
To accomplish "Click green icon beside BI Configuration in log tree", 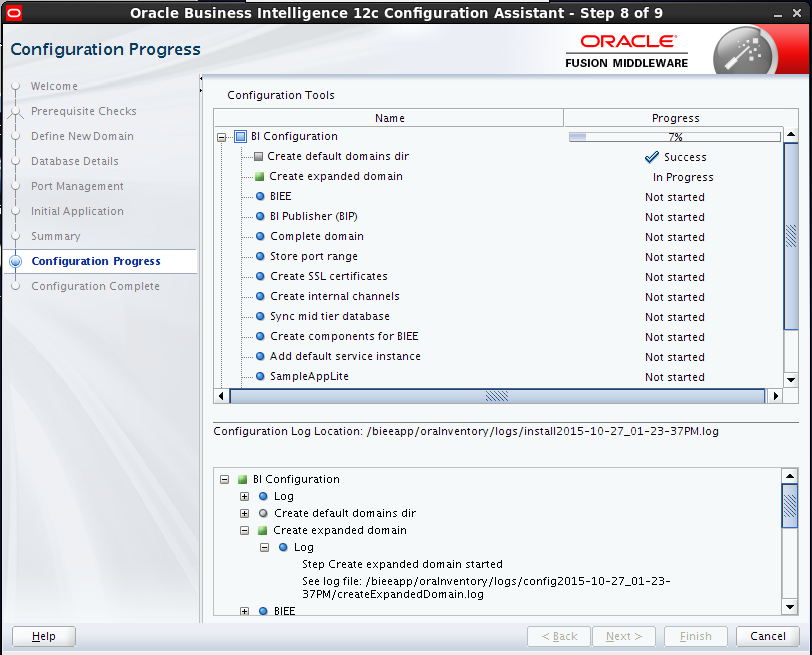I will tap(242, 479).
